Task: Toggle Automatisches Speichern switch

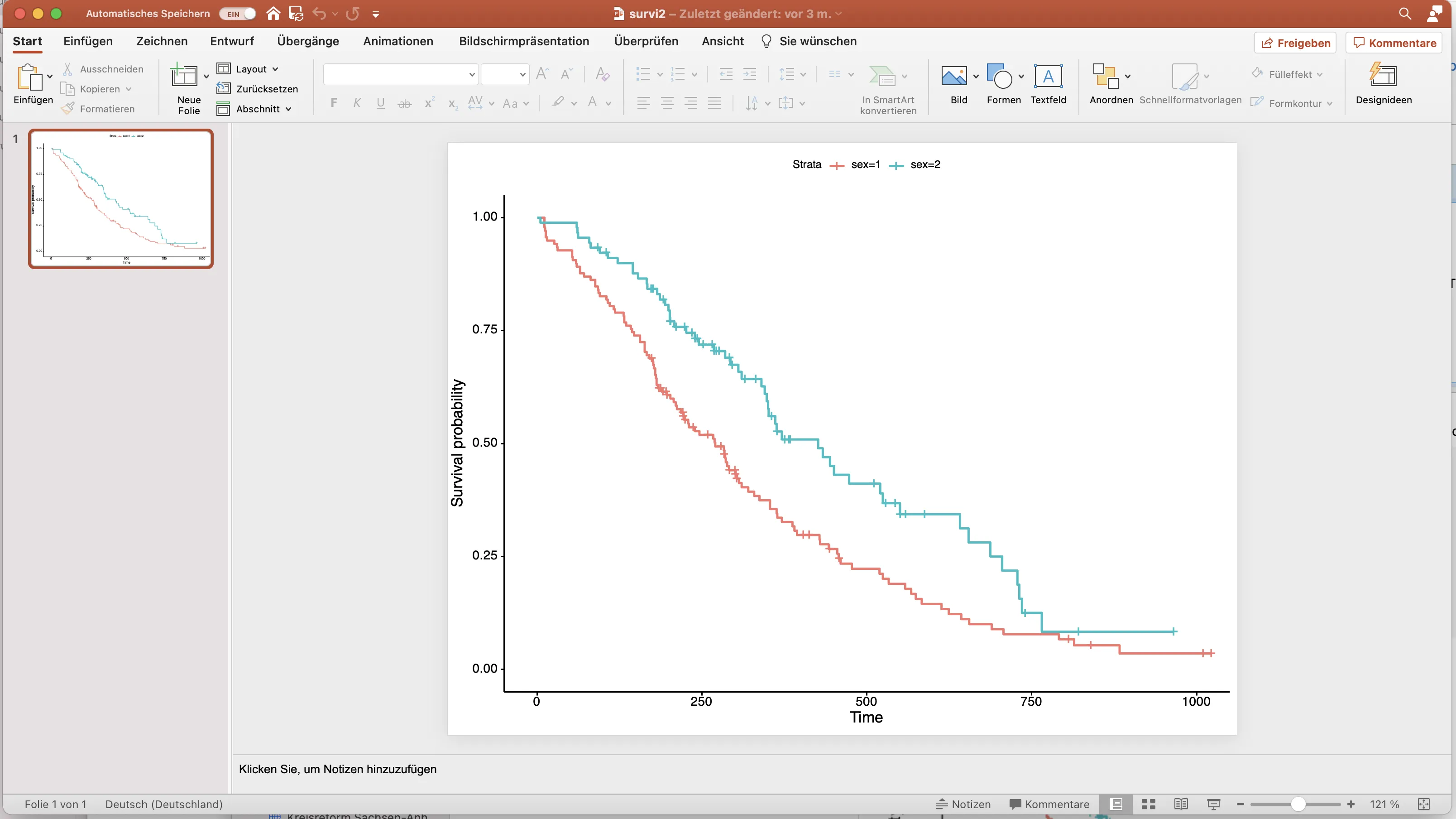Action: point(238,14)
